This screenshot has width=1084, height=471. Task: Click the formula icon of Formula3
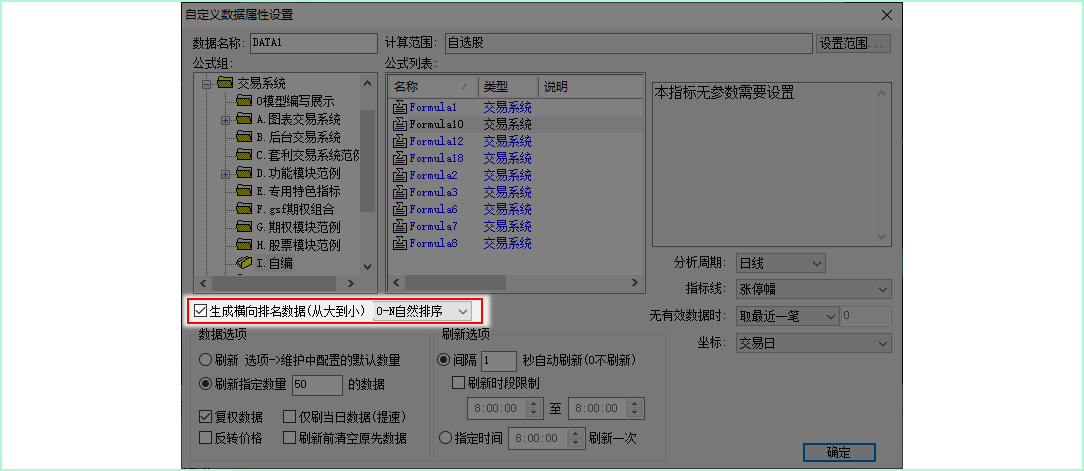pyautogui.click(x=400, y=192)
